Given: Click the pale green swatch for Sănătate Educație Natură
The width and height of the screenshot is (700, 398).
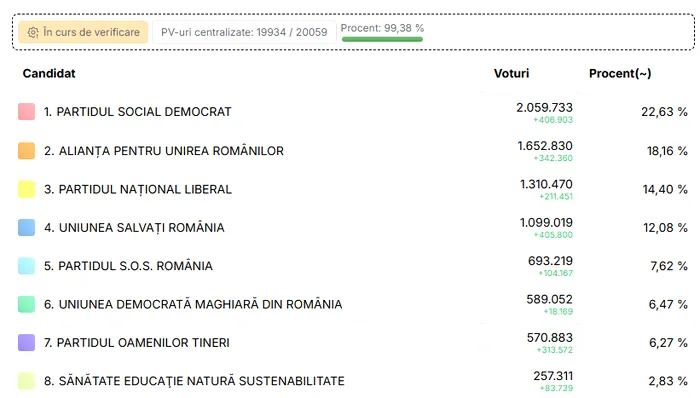Looking at the screenshot, I should (26, 381).
